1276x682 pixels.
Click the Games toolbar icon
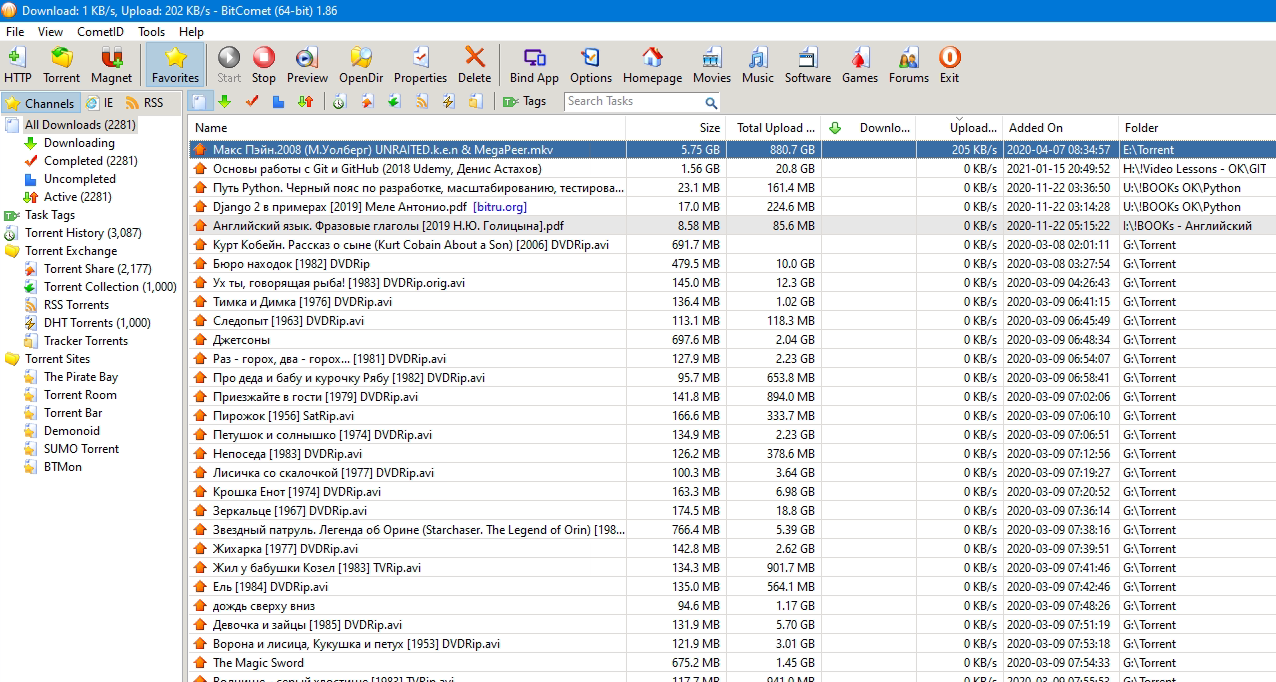click(x=860, y=65)
